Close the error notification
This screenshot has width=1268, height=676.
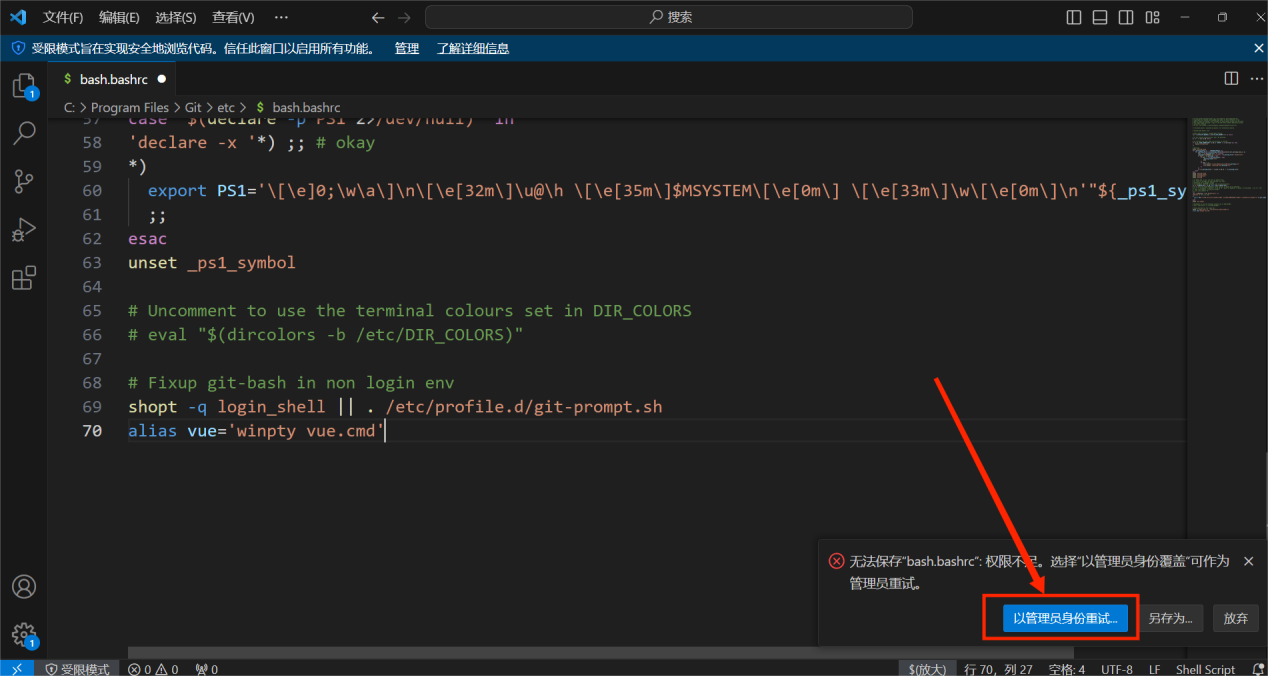pos(1248,561)
